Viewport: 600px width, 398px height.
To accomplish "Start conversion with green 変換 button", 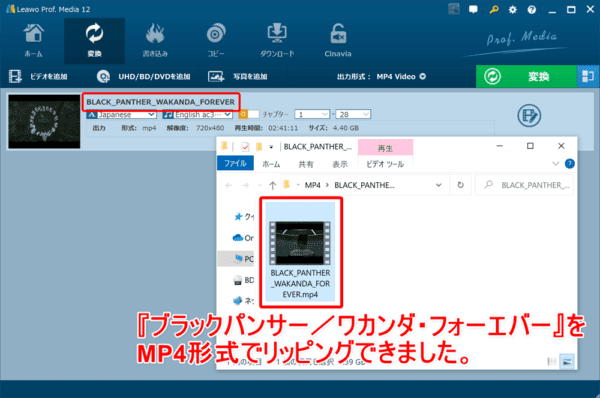I will (x=526, y=77).
